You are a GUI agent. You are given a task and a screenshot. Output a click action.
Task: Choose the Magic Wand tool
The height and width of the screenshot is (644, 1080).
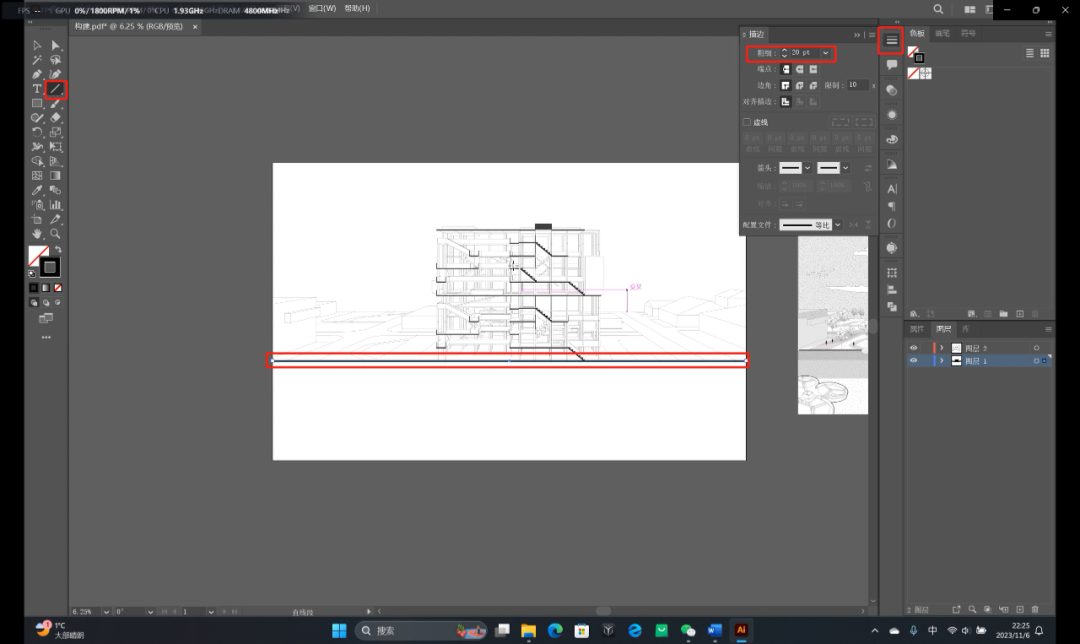pos(37,60)
